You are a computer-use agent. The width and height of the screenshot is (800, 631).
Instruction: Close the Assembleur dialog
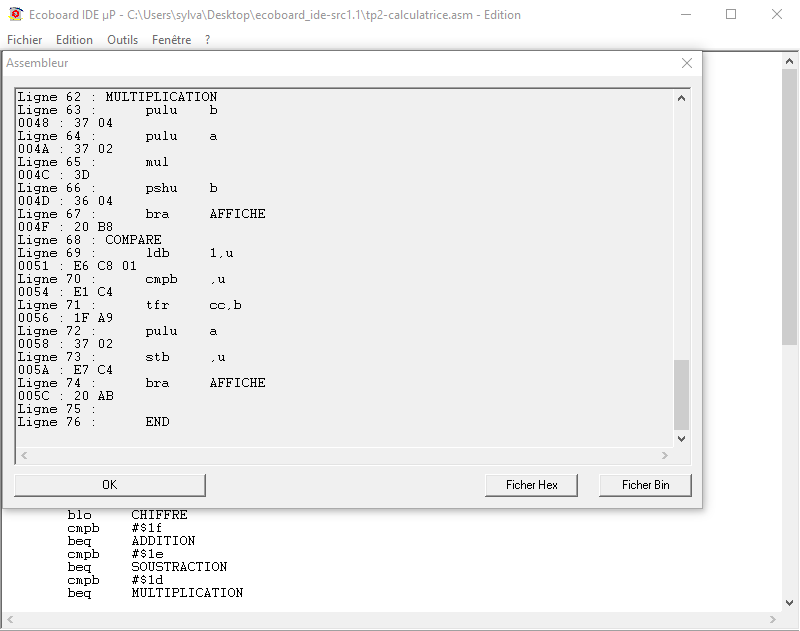pos(687,63)
